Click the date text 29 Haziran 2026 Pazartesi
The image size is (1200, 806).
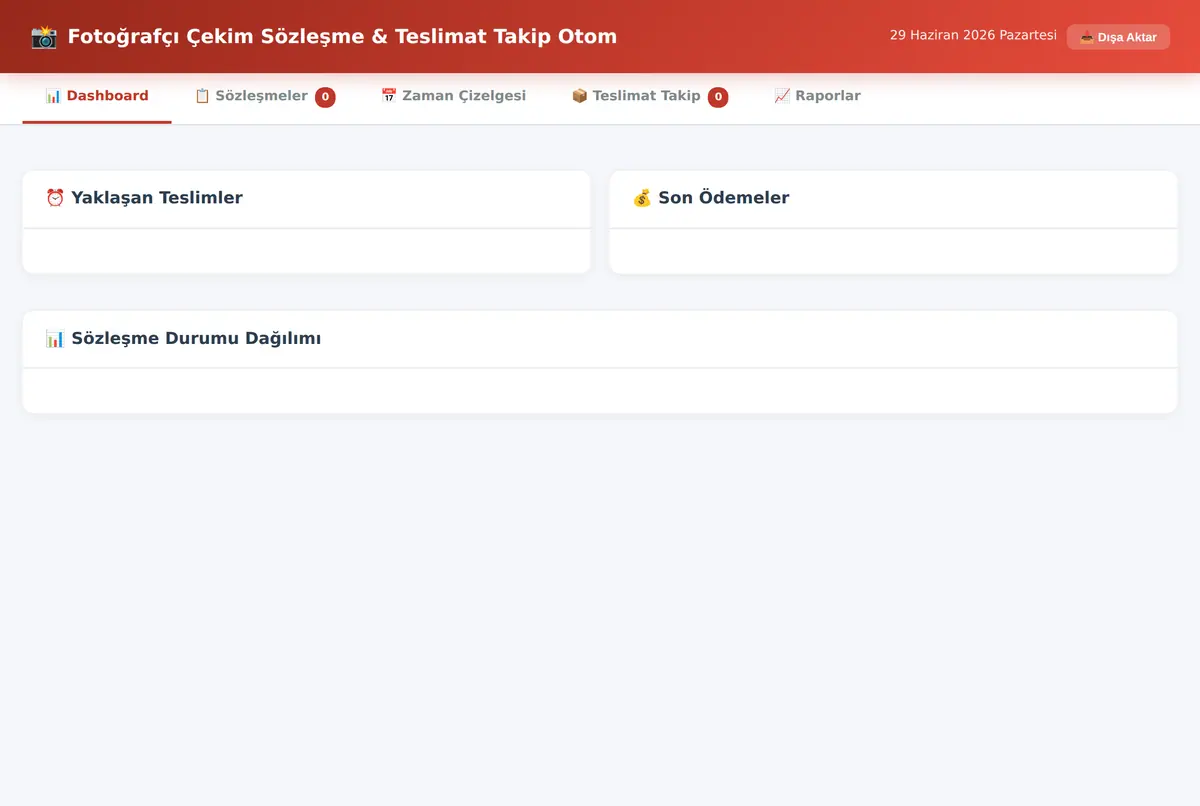pos(973,35)
